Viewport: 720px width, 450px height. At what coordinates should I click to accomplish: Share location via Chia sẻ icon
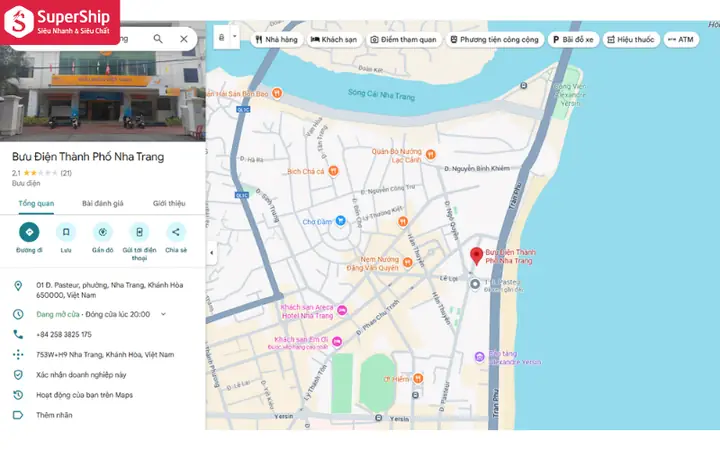(x=176, y=232)
